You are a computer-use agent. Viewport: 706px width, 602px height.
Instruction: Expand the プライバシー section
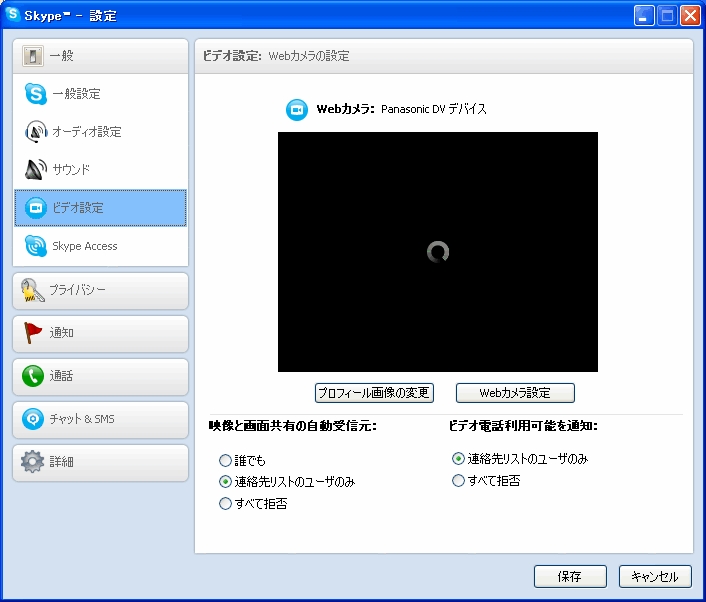pyautogui.click(x=100, y=290)
